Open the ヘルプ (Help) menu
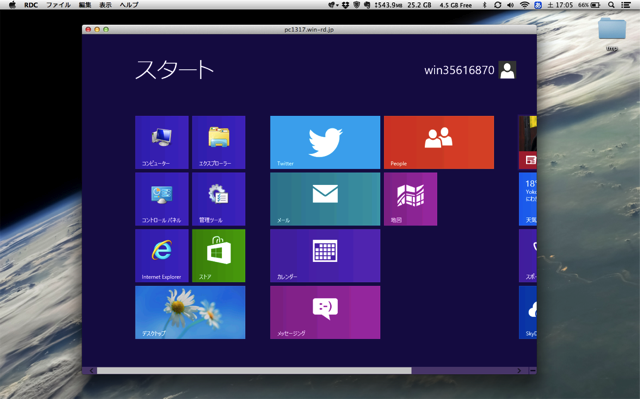 point(129,5)
